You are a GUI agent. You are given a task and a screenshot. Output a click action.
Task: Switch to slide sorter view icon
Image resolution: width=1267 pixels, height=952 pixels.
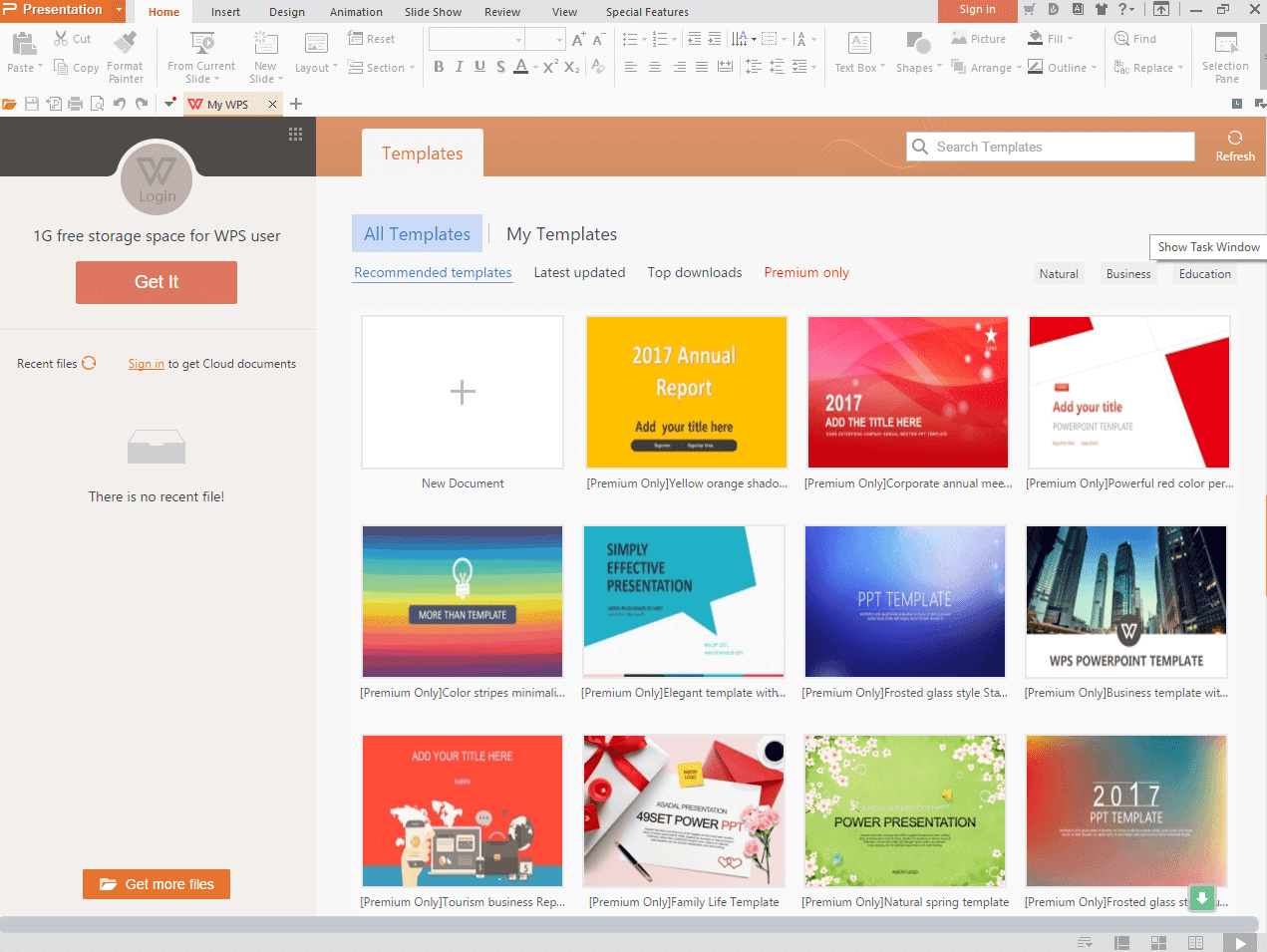(x=1158, y=943)
